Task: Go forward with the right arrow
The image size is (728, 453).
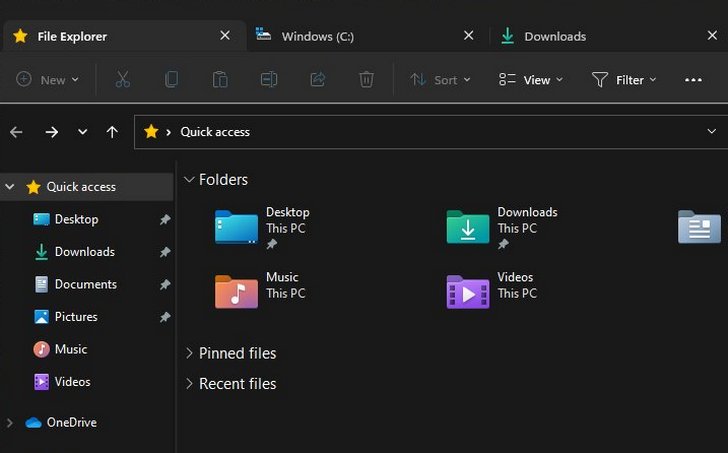Action: pyautogui.click(x=52, y=132)
